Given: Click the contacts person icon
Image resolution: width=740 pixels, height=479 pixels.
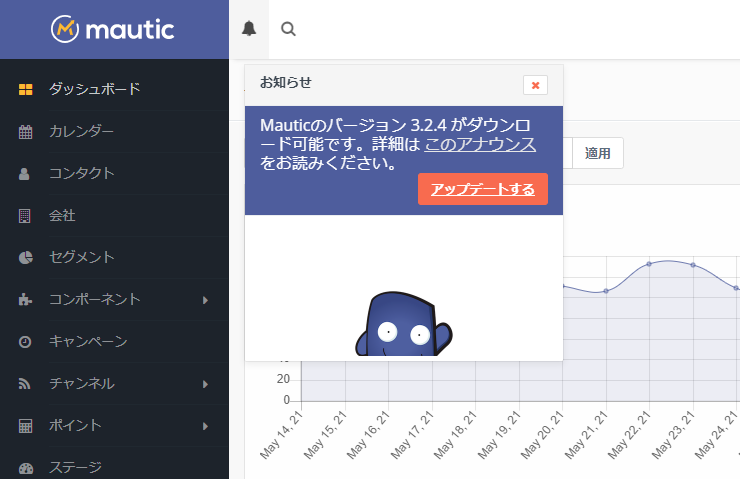Looking at the screenshot, I should (x=26, y=173).
